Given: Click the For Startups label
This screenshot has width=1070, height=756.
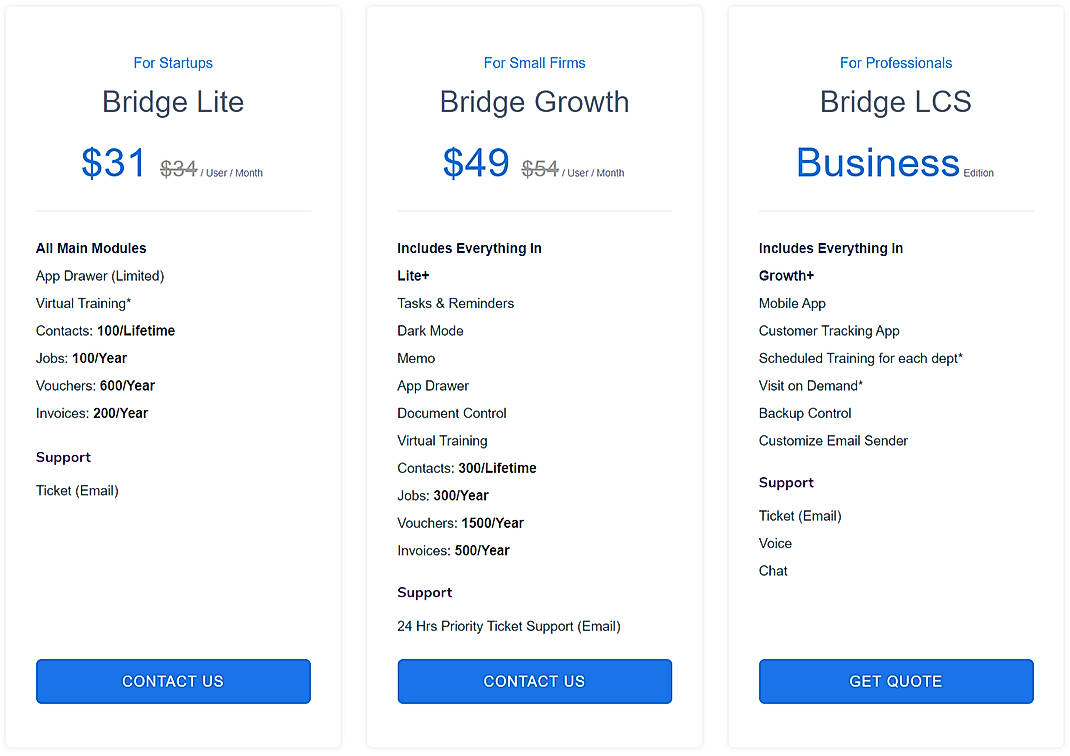Looking at the screenshot, I should (x=172, y=62).
